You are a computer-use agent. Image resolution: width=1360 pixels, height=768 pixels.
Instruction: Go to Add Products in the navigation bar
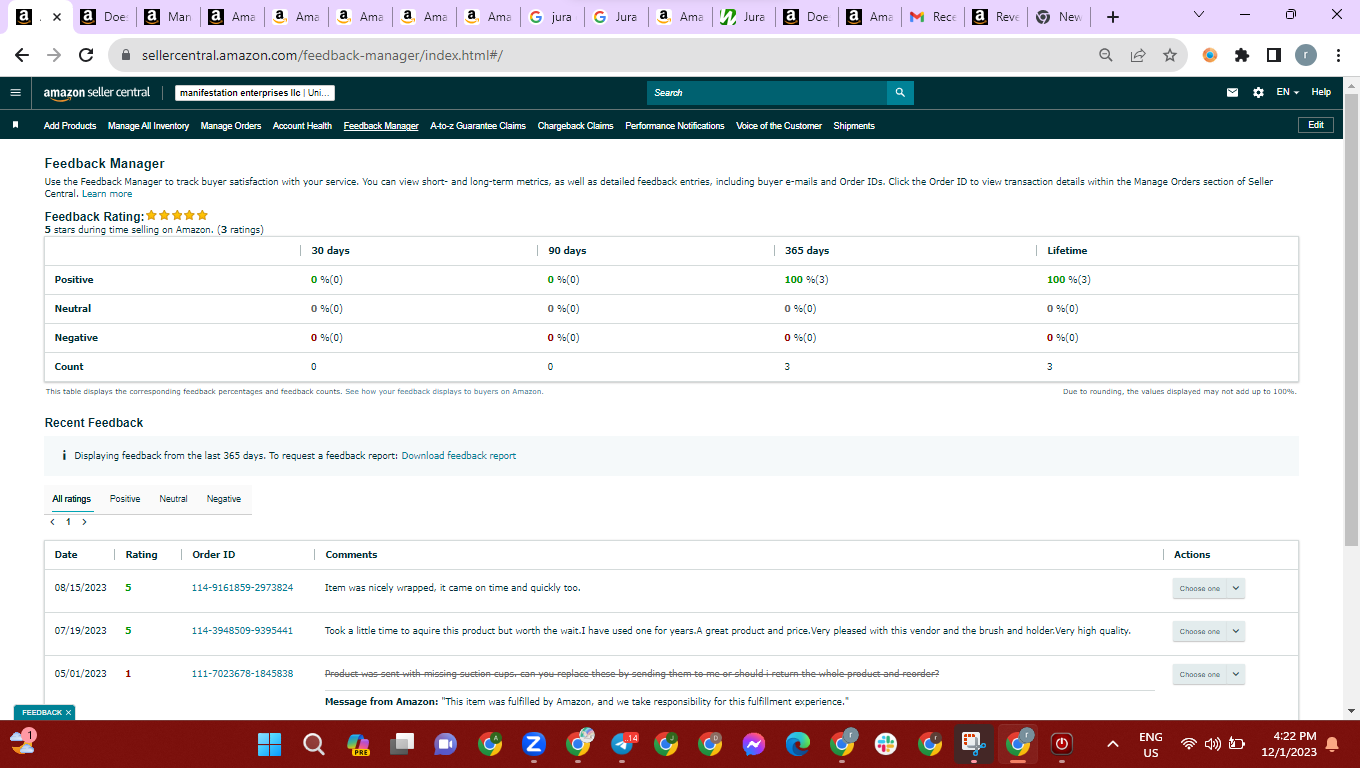[x=70, y=126]
